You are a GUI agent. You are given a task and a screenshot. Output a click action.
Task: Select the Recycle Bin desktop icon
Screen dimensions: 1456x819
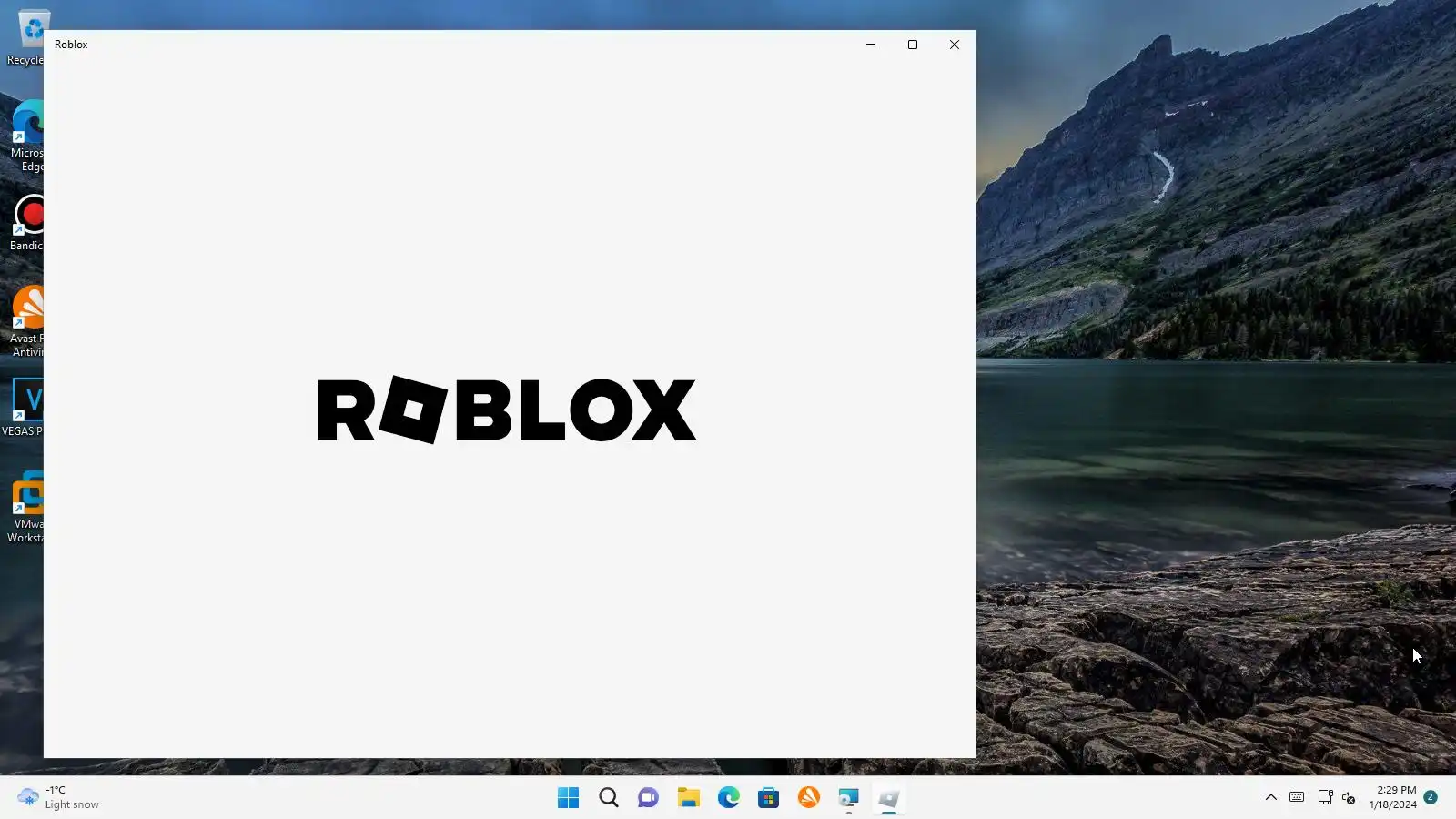(25, 38)
